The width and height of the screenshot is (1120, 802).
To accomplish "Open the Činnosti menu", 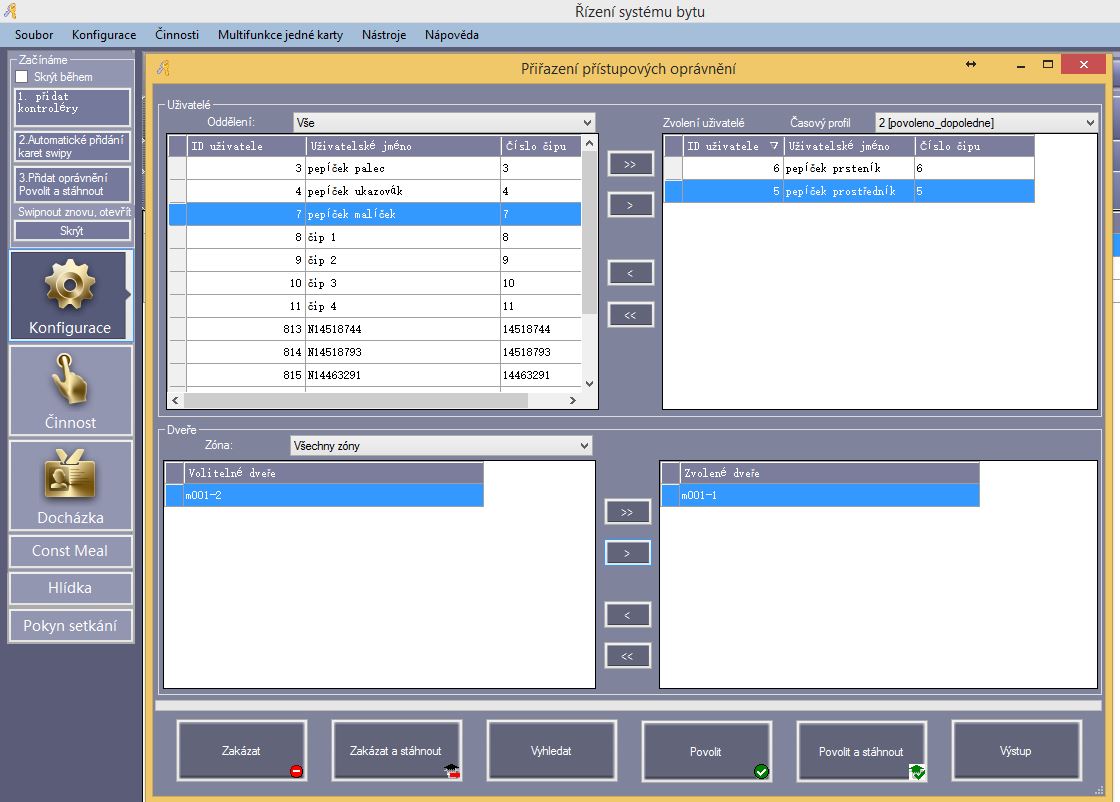I will [x=177, y=34].
